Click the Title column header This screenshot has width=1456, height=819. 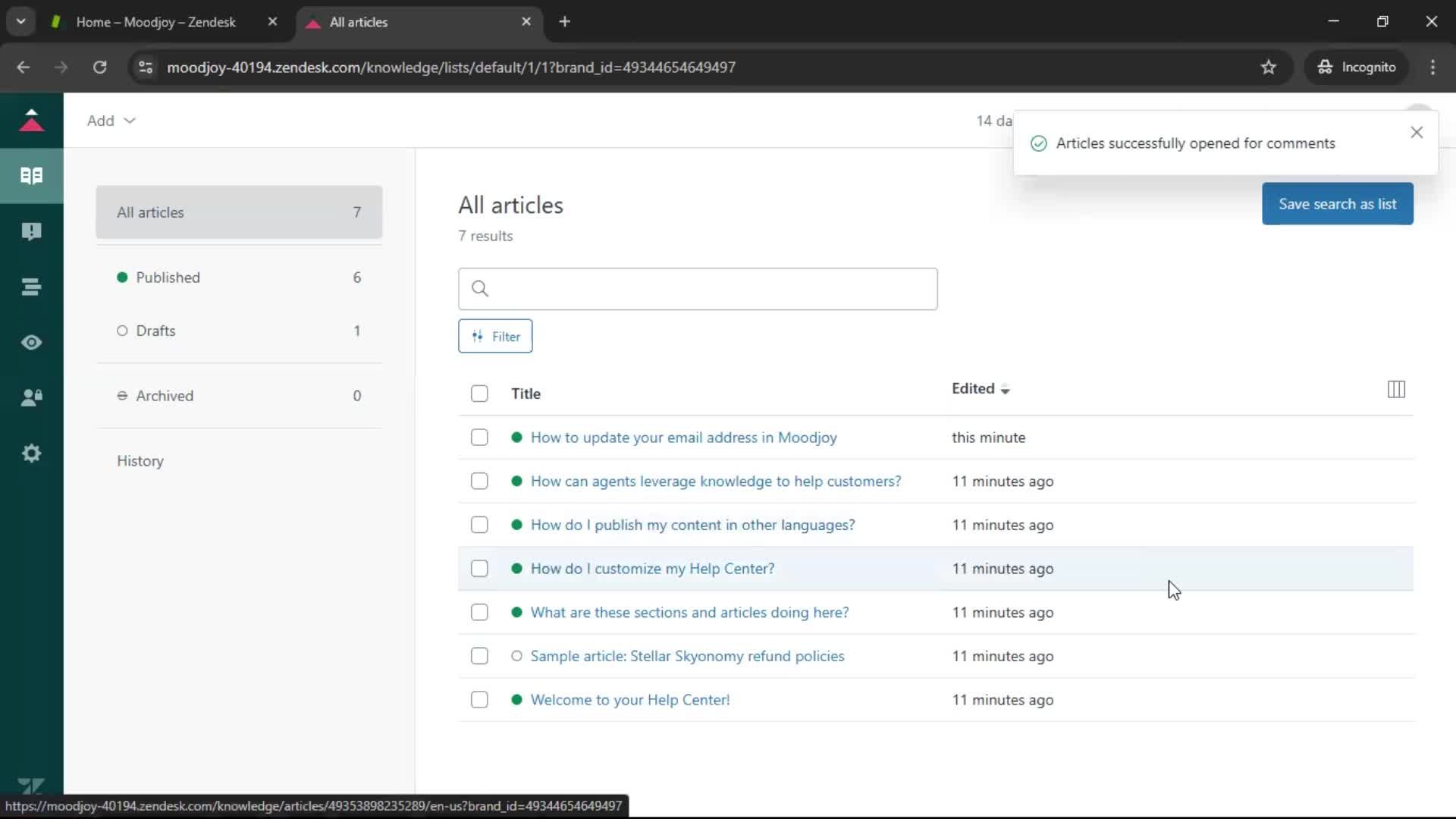(x=526, y=394)
